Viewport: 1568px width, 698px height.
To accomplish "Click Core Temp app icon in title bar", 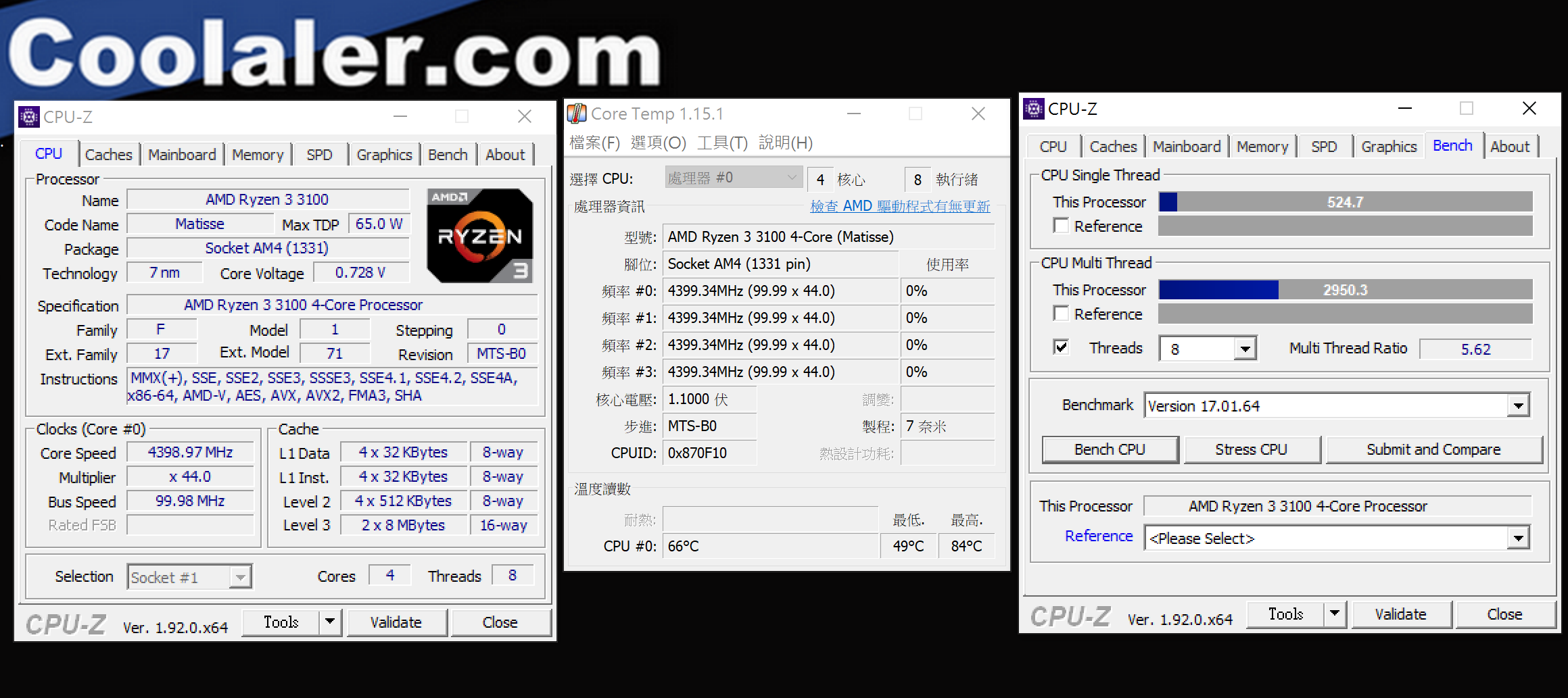I will click(x=577, y=114).
